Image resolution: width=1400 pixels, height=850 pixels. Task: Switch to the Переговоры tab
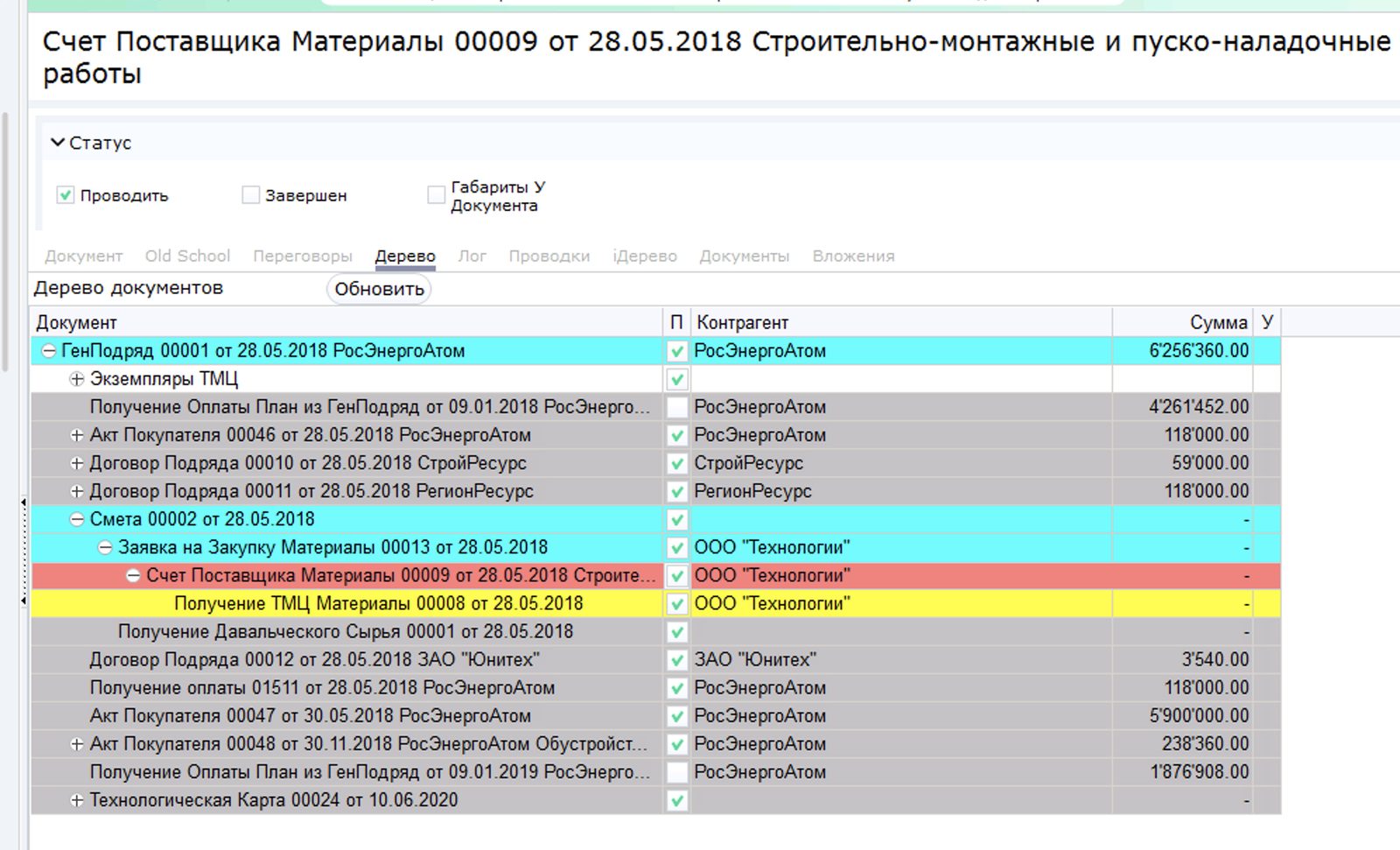click(x=303, y=256)
